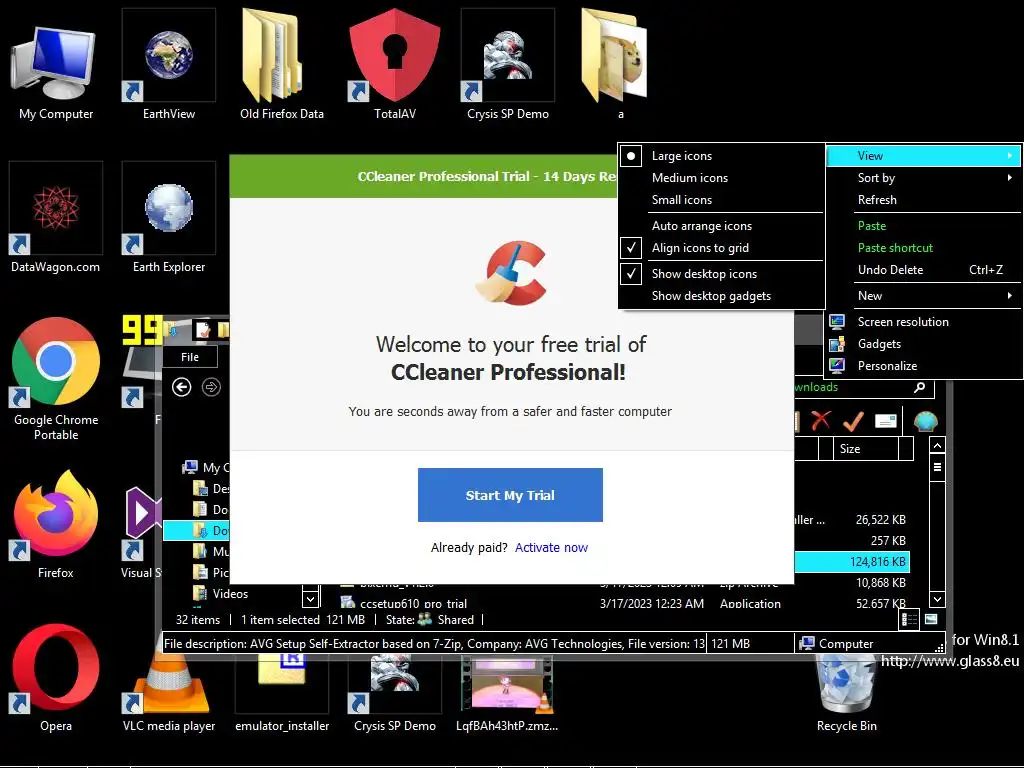Launch the TotalAV shield icon
Screen dimensions: 1024x768
[394, 65]
